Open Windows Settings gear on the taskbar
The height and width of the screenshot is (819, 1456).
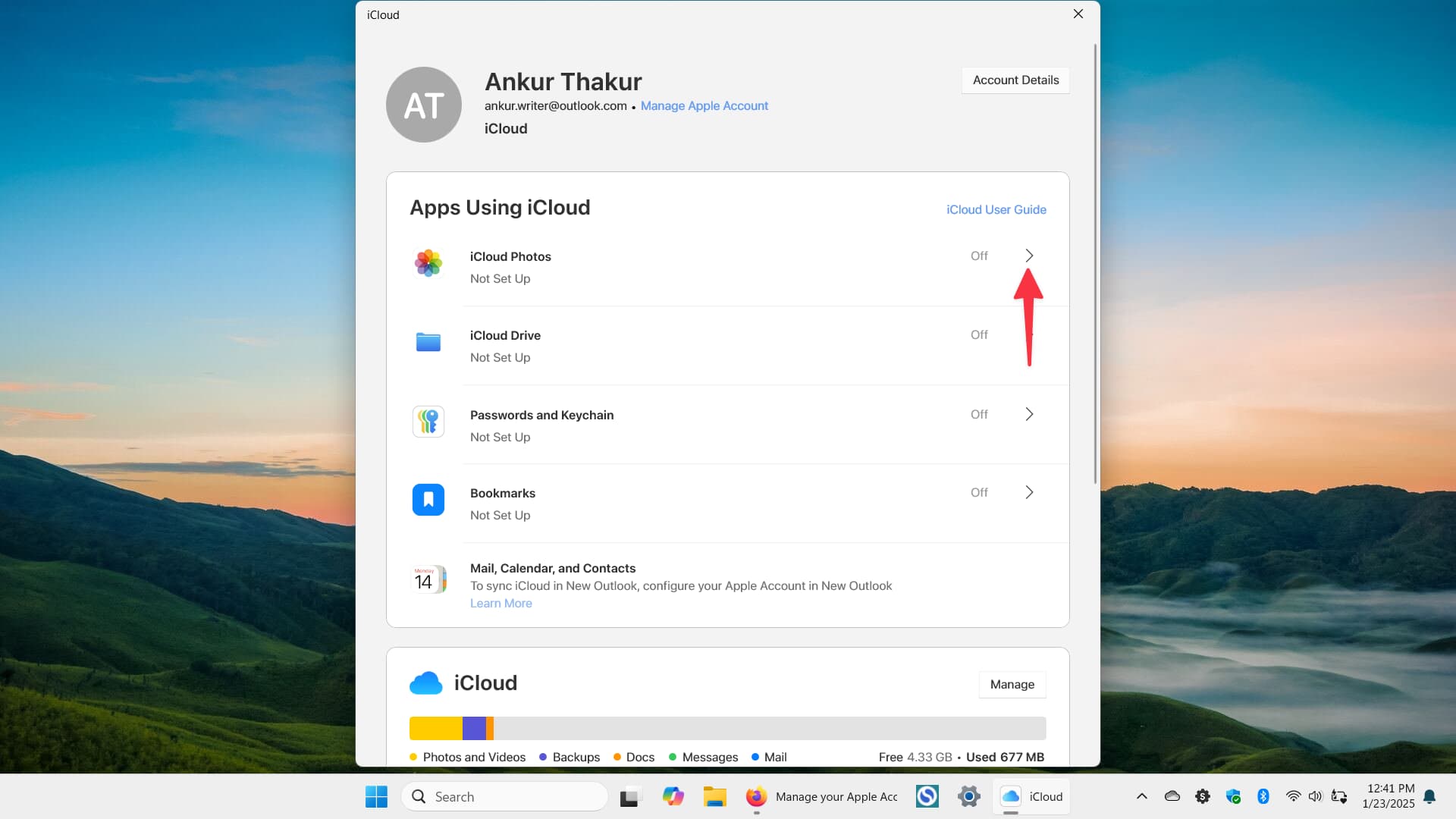[968, 796]
